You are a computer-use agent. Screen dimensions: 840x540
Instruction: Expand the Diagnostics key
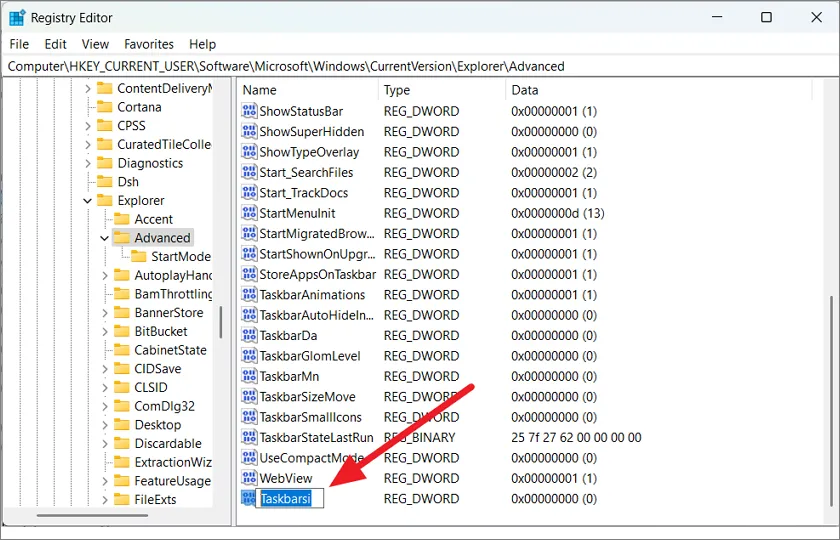pyautogui.click(x=88, y=163)
